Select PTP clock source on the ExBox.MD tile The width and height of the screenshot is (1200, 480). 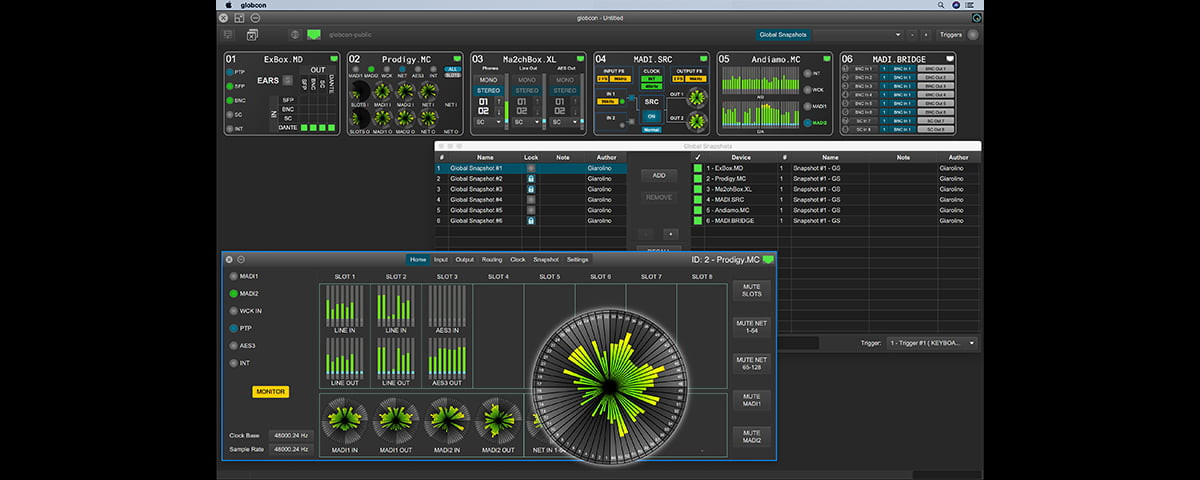230,72
